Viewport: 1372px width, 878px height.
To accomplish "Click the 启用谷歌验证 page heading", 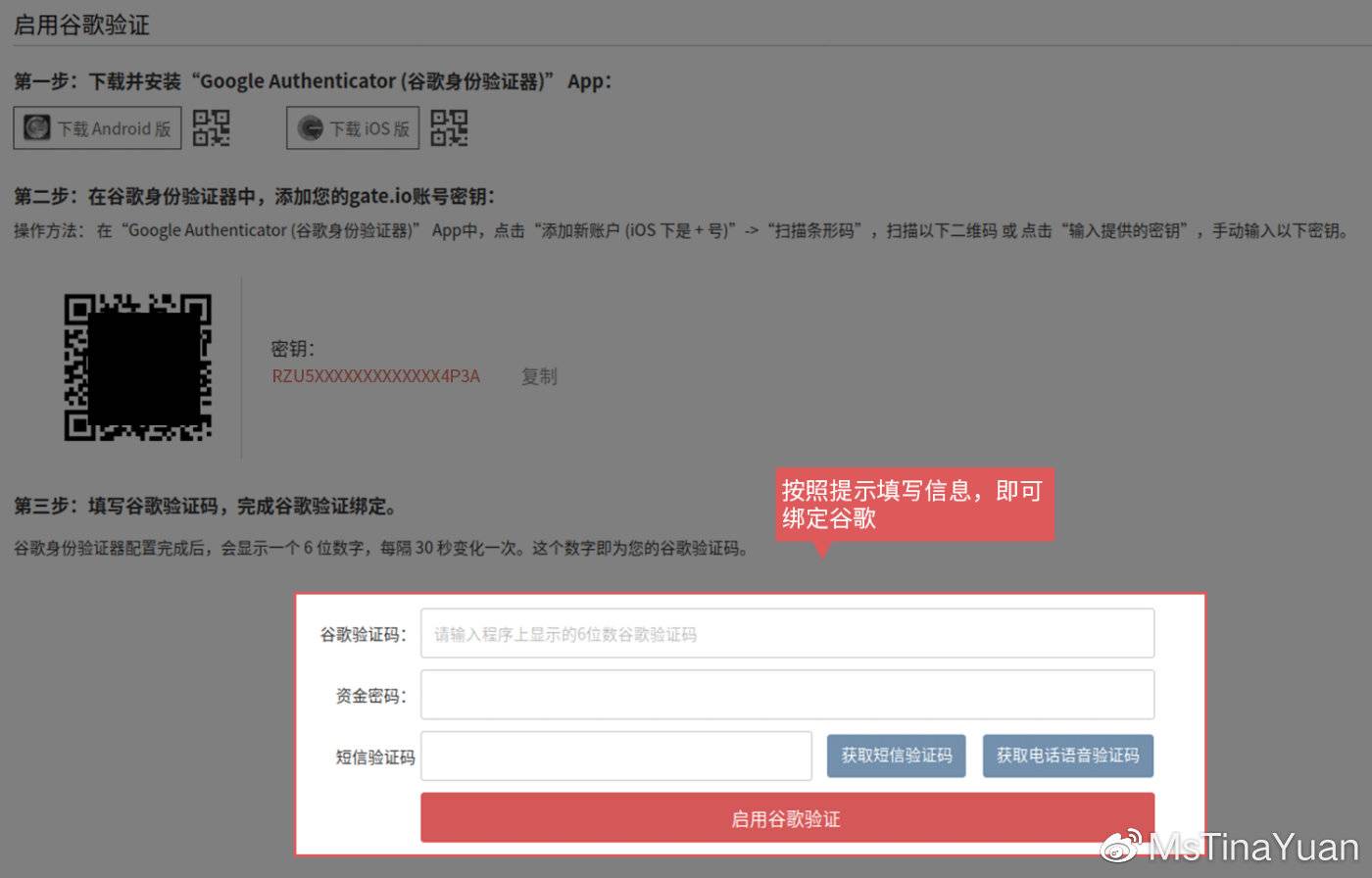I will tap(82, 24).
